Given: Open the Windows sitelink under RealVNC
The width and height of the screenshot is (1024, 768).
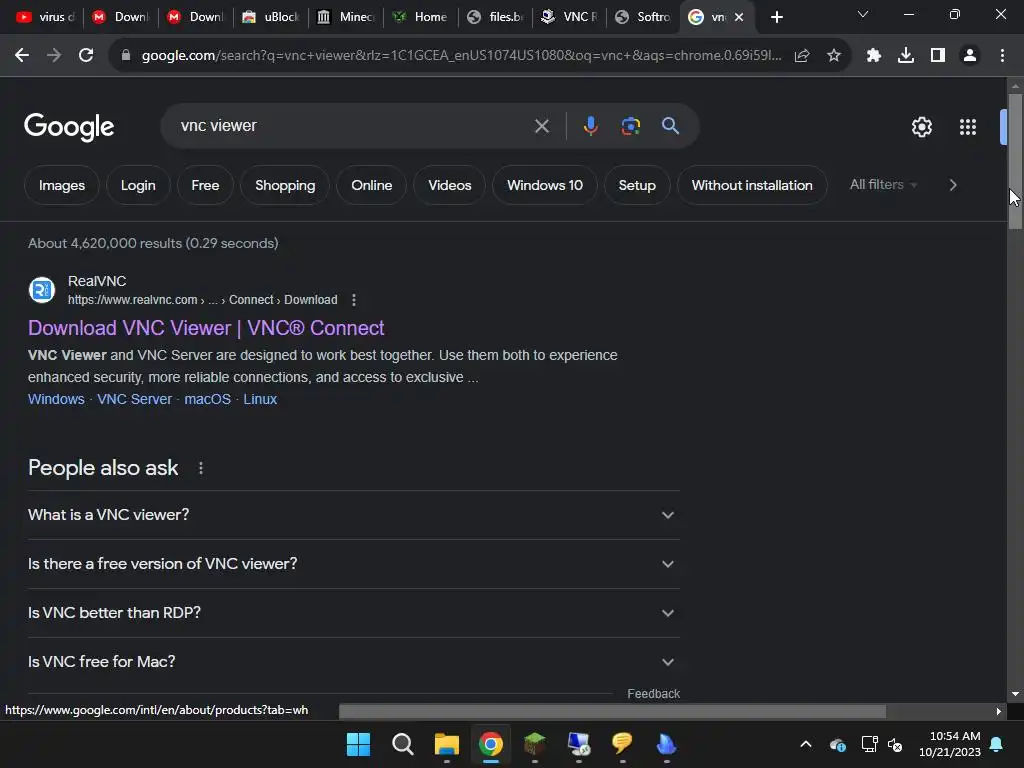Looking at the screenshot, I should [x=56, y=399].
